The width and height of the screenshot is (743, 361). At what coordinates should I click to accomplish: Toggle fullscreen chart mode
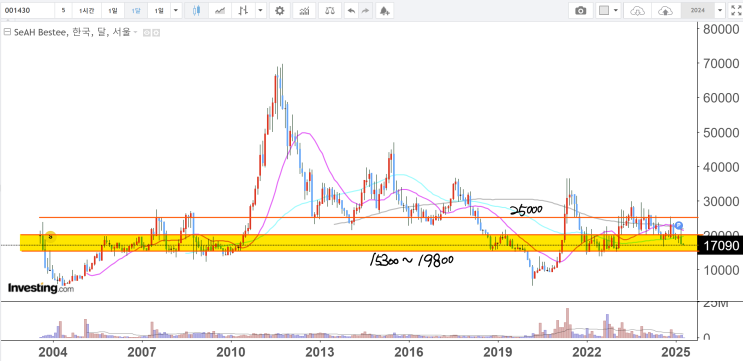(735, 10)
